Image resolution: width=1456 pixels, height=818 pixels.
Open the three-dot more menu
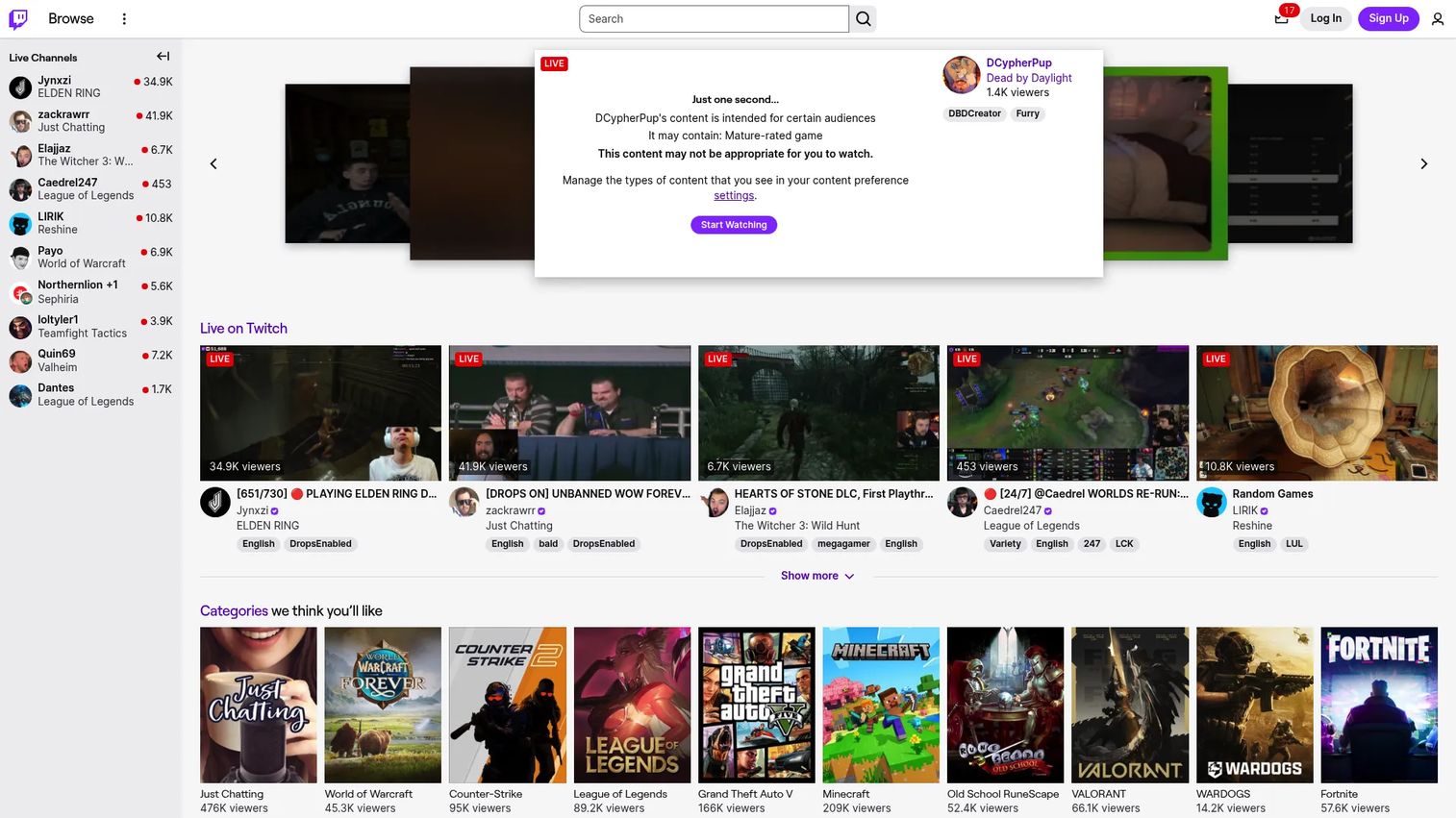tap(124, 18)
